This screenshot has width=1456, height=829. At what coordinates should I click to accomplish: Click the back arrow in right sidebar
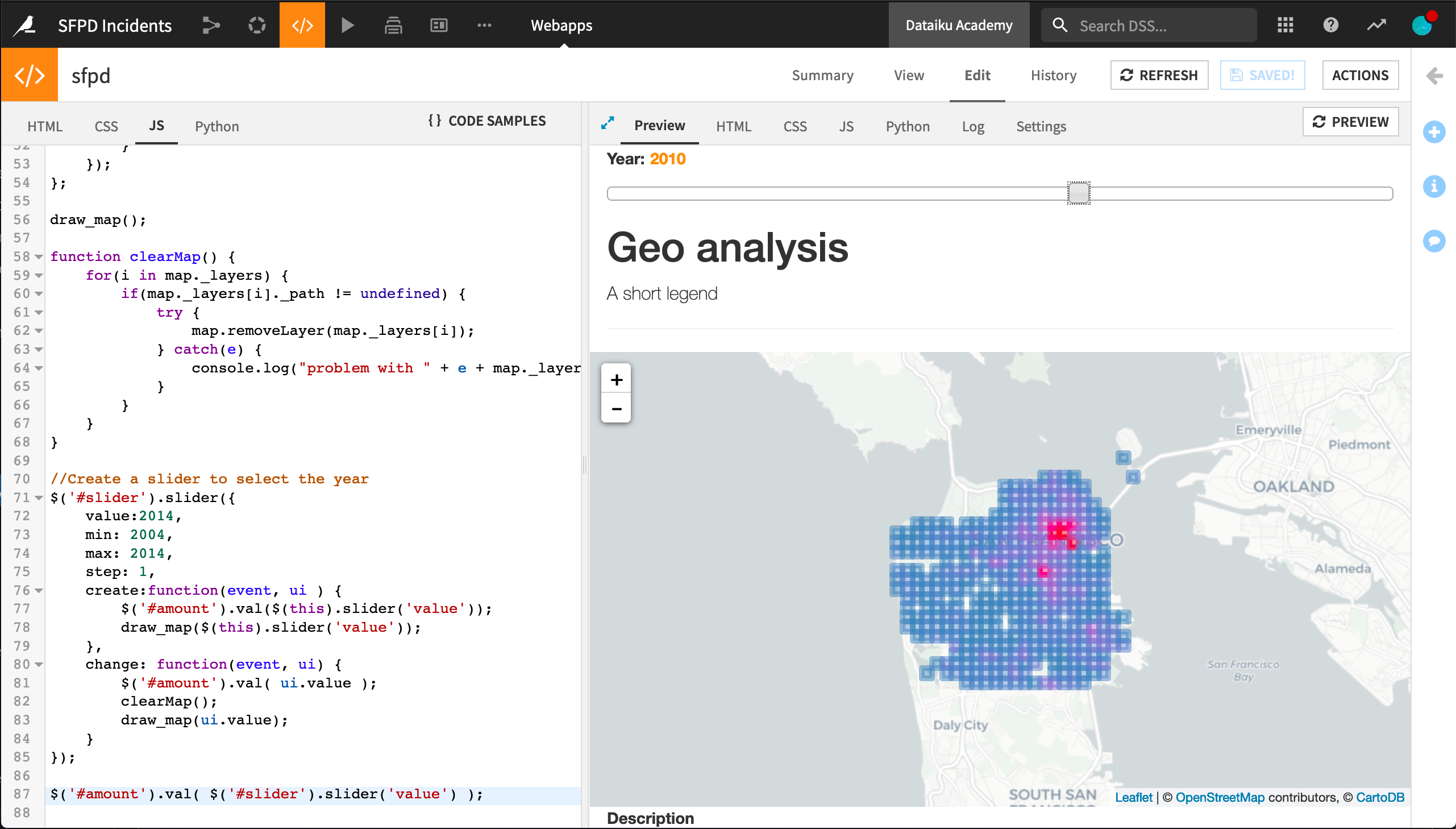coord(1434,75)
